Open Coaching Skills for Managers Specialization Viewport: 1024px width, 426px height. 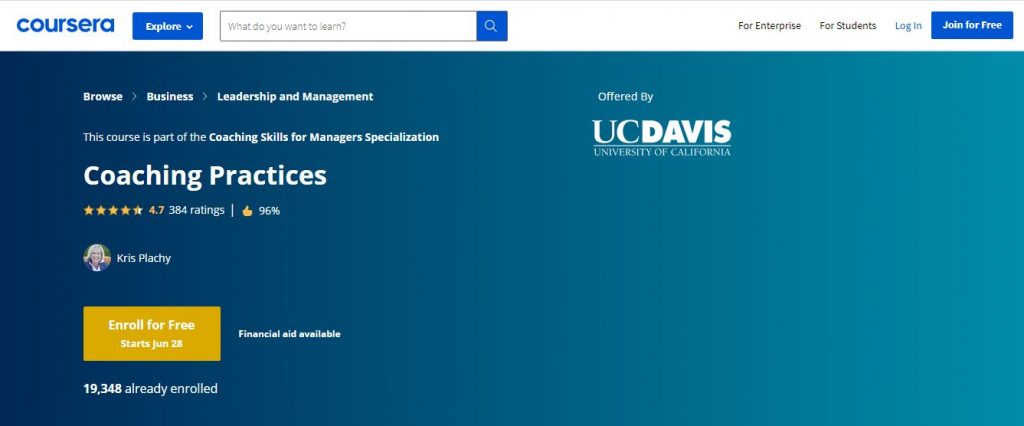324,137
